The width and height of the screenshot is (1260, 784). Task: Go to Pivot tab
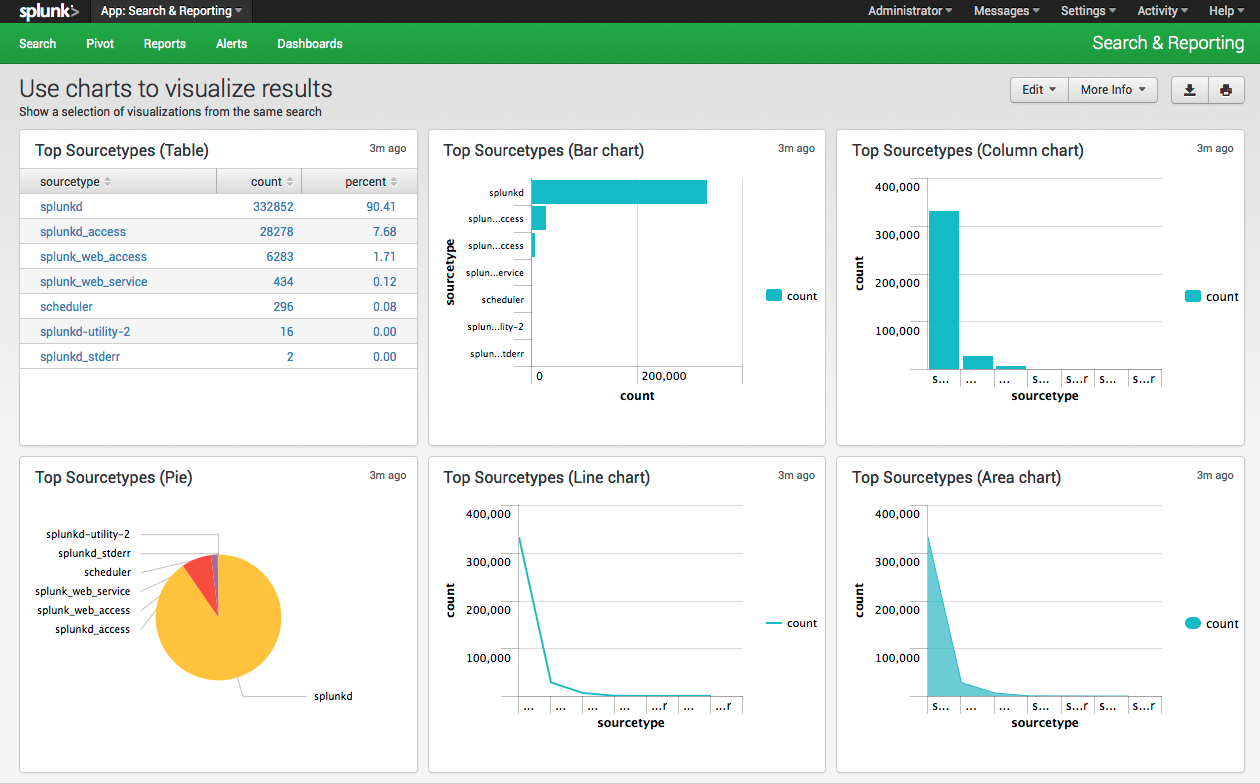[100, 44]
